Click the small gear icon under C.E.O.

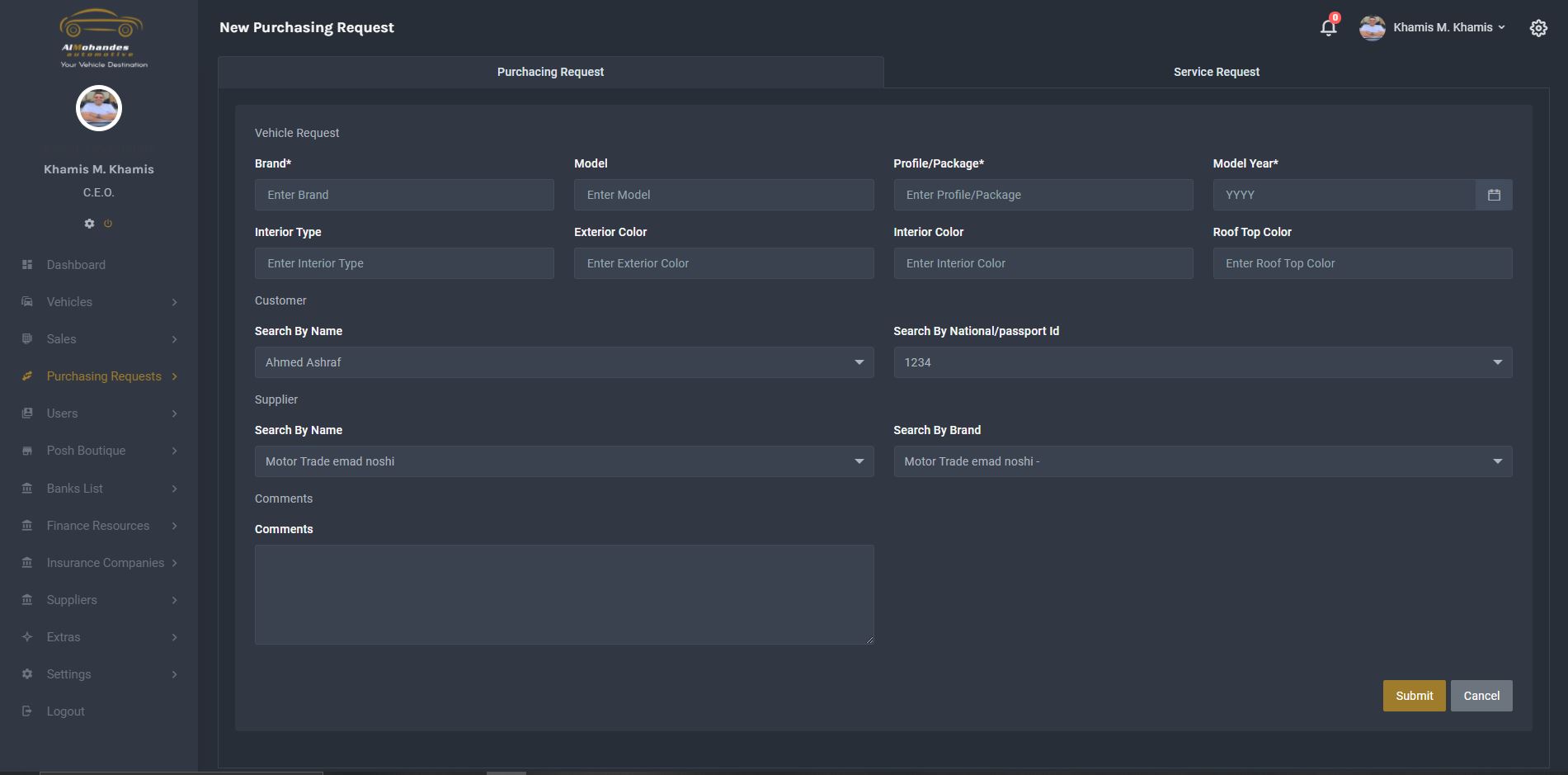coord(89,224)
